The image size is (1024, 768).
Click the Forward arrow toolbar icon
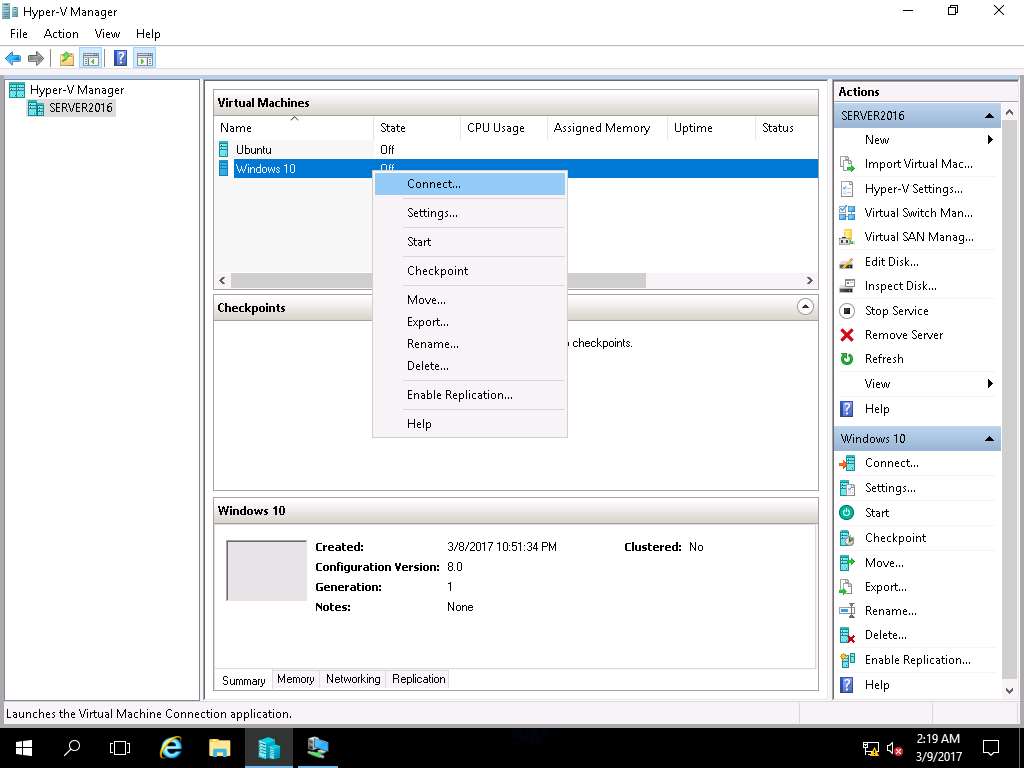[36, 59]
